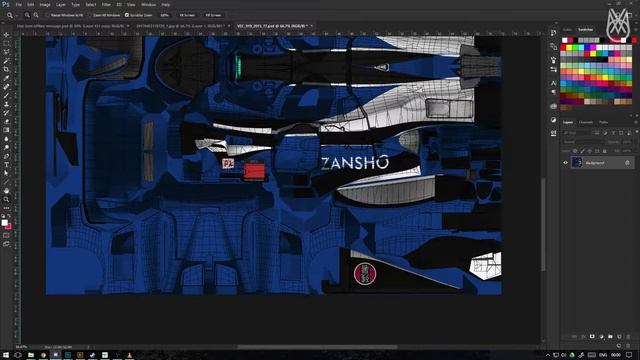The width and height of the screenshot is (640, 360).
Task: Click the background color swatch
Action: click(x=8, y=226)
